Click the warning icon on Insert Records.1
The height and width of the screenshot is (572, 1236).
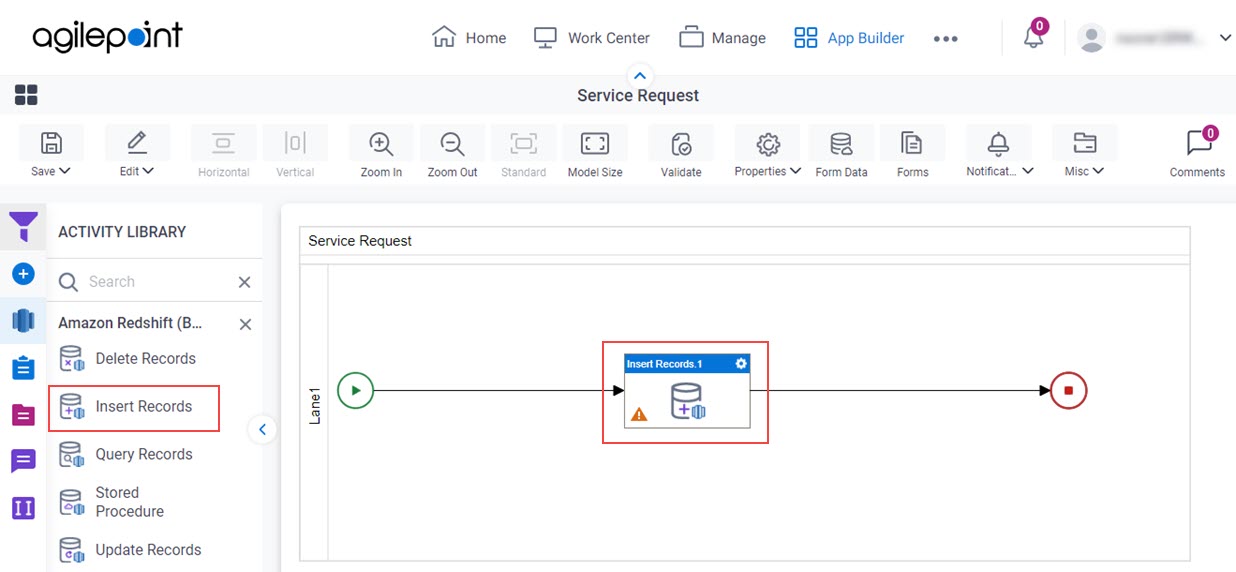(639, 414)
